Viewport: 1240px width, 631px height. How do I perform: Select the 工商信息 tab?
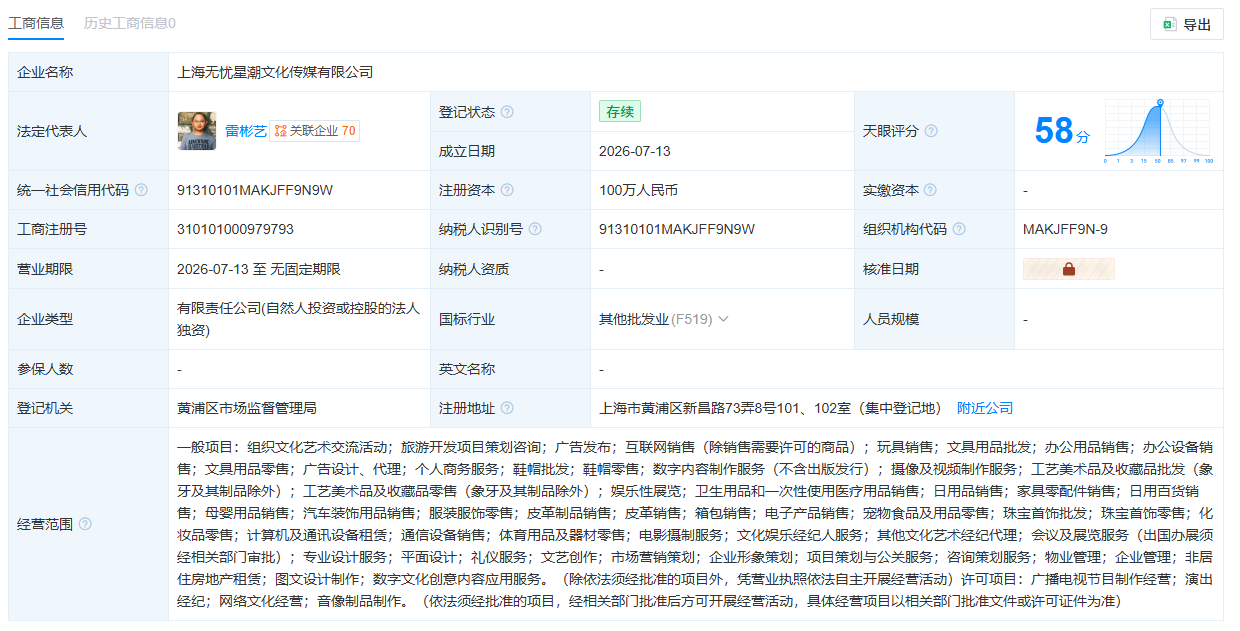pyautogui.click(x=36, y=22)
